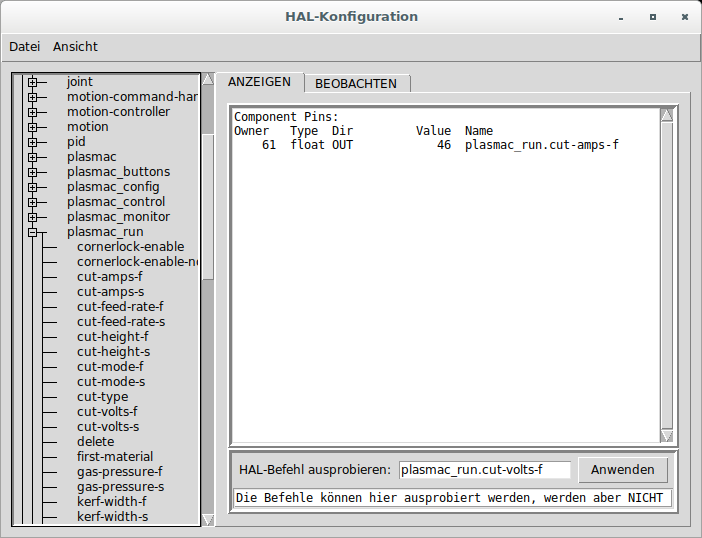Select cut-volts-f in tree
The width and height of the screenshot is (702, 538).
click(107, 412)
